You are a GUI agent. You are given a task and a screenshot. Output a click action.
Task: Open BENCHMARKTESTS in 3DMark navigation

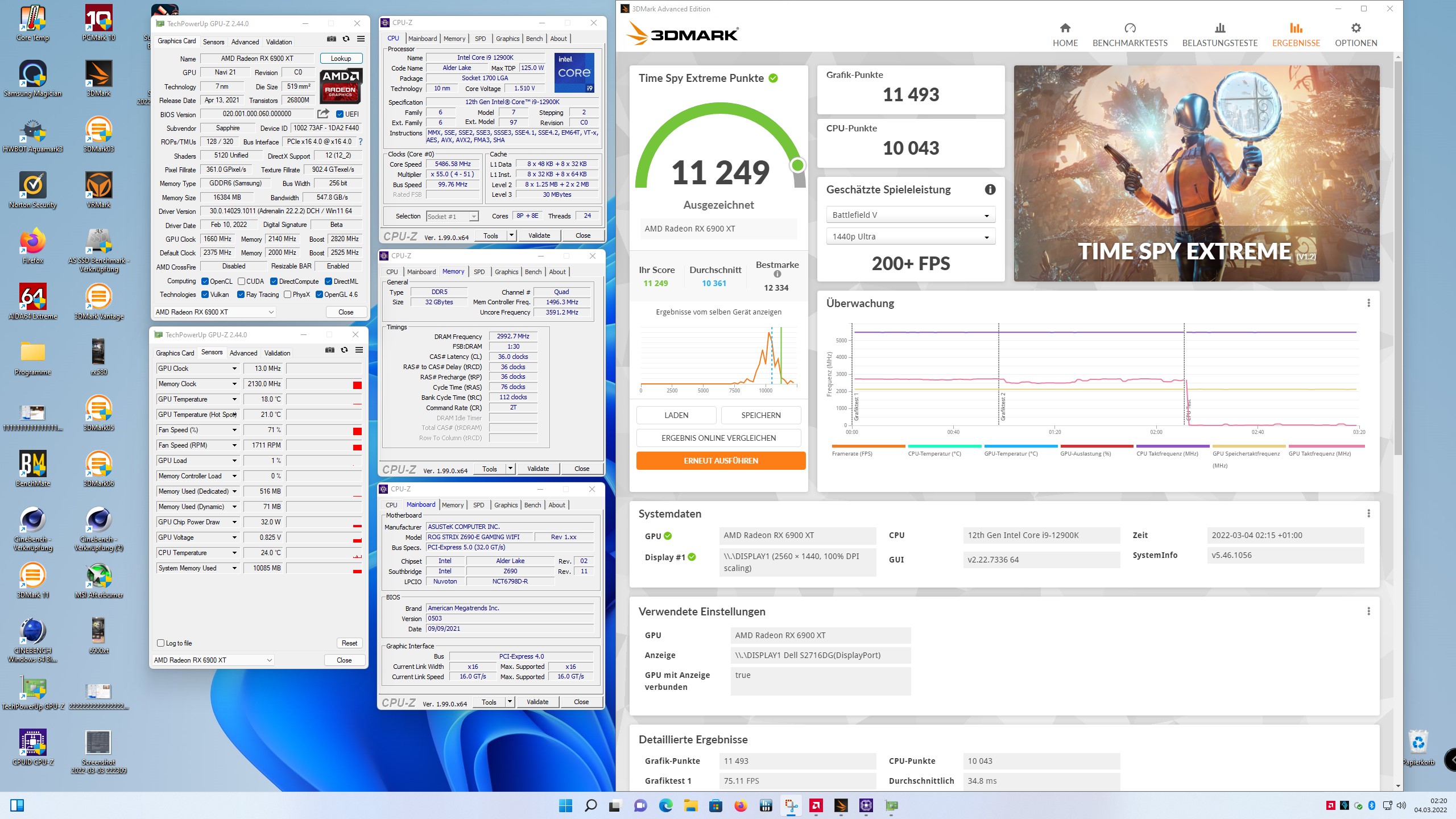1130,35
